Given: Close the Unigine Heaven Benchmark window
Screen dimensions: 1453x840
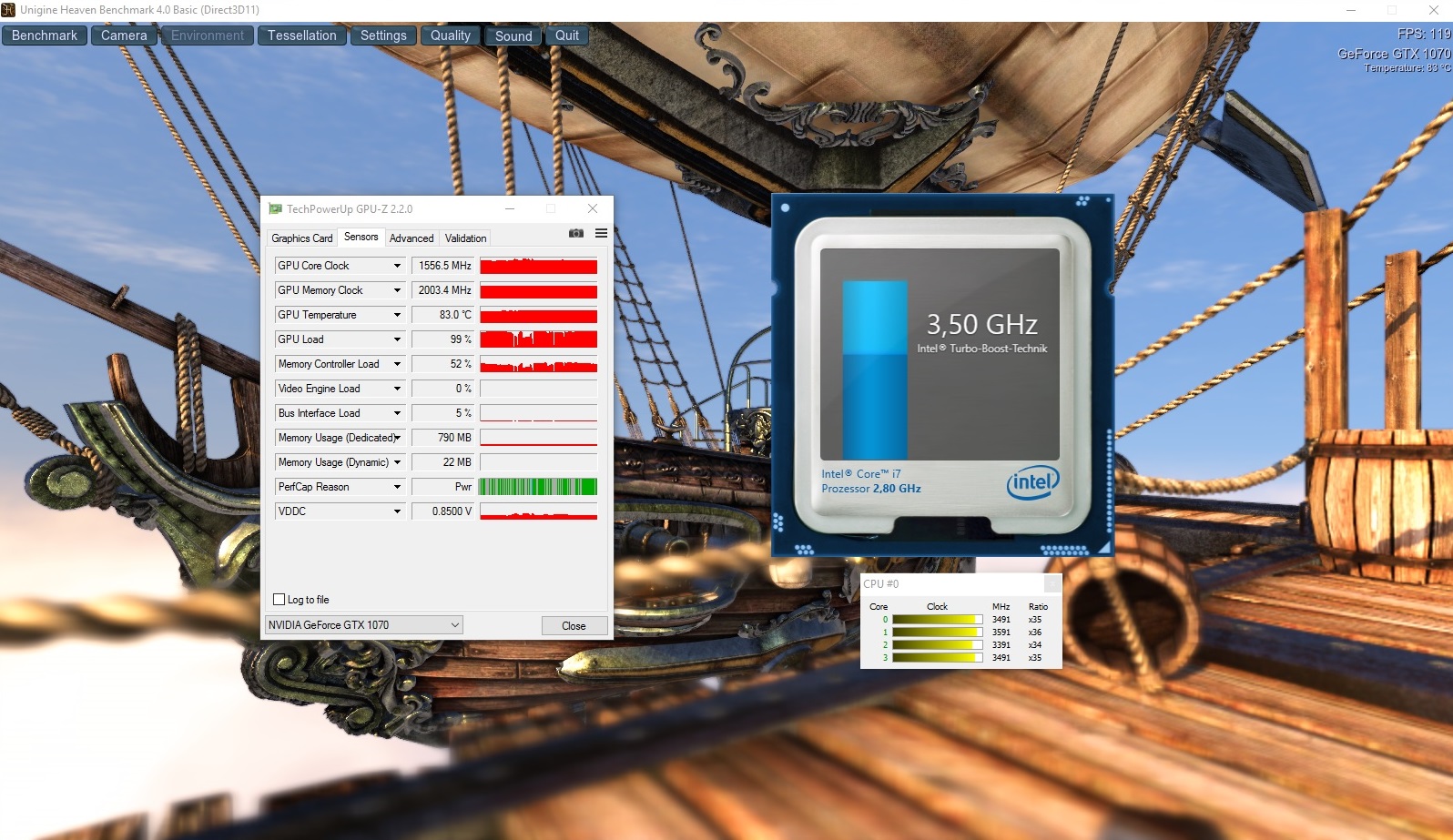Looking at the screenshot, I should point(1434,10).
